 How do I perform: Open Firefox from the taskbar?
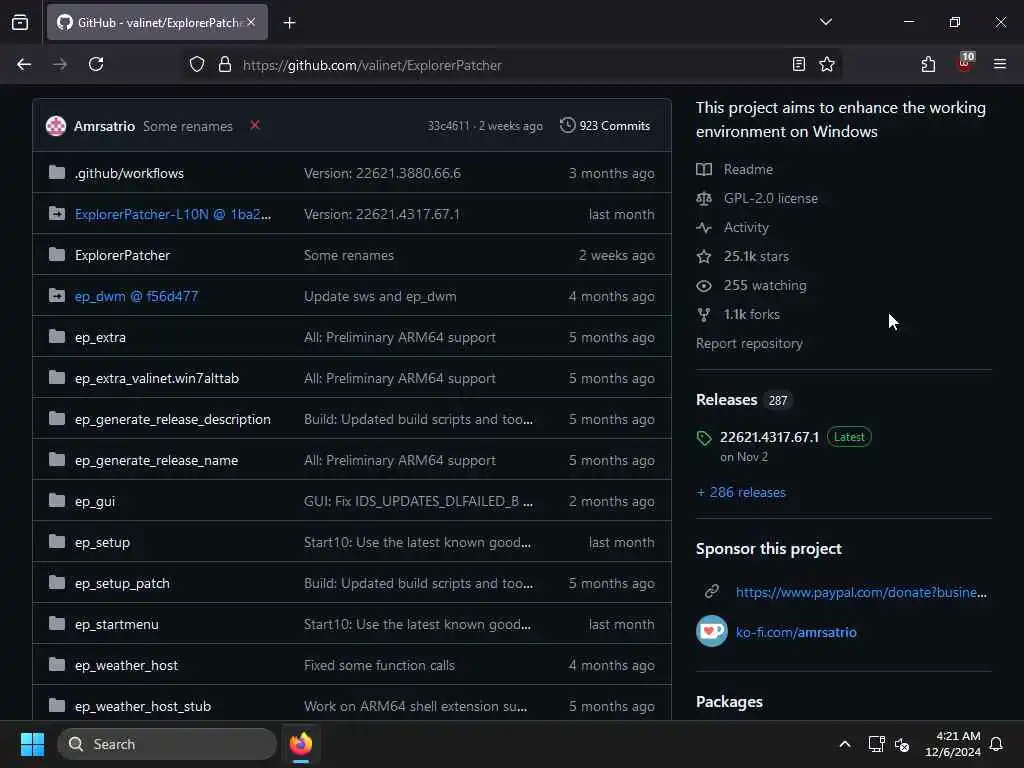click(x=301, y=744)
